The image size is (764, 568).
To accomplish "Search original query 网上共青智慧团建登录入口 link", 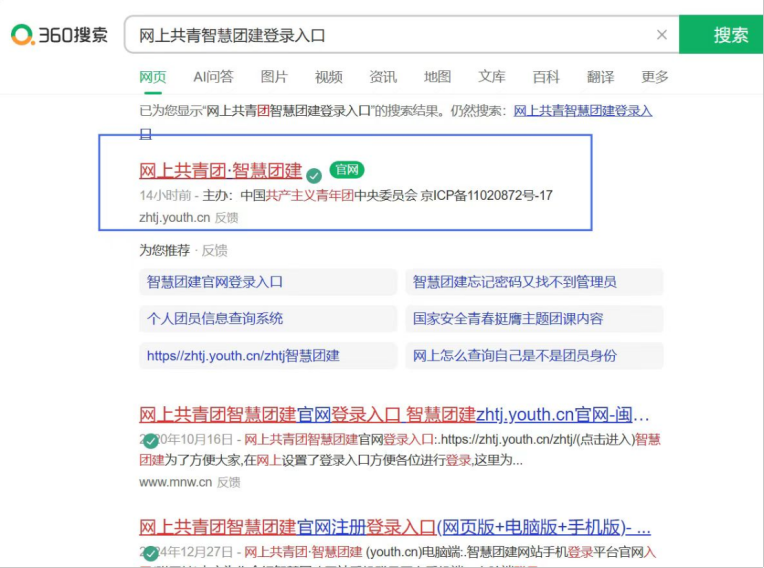I will point(582,110).
